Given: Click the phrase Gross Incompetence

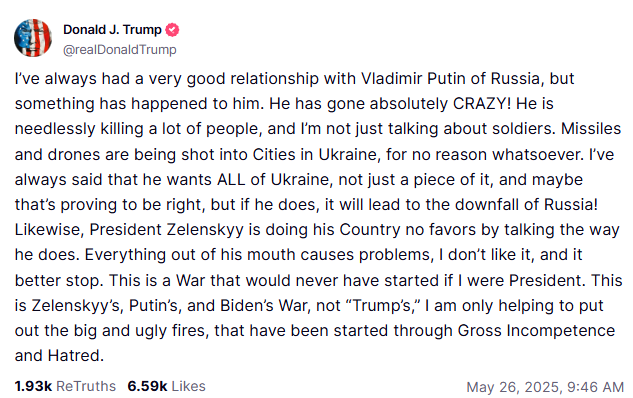Looking at the screenshot, I should coord(536,331).
